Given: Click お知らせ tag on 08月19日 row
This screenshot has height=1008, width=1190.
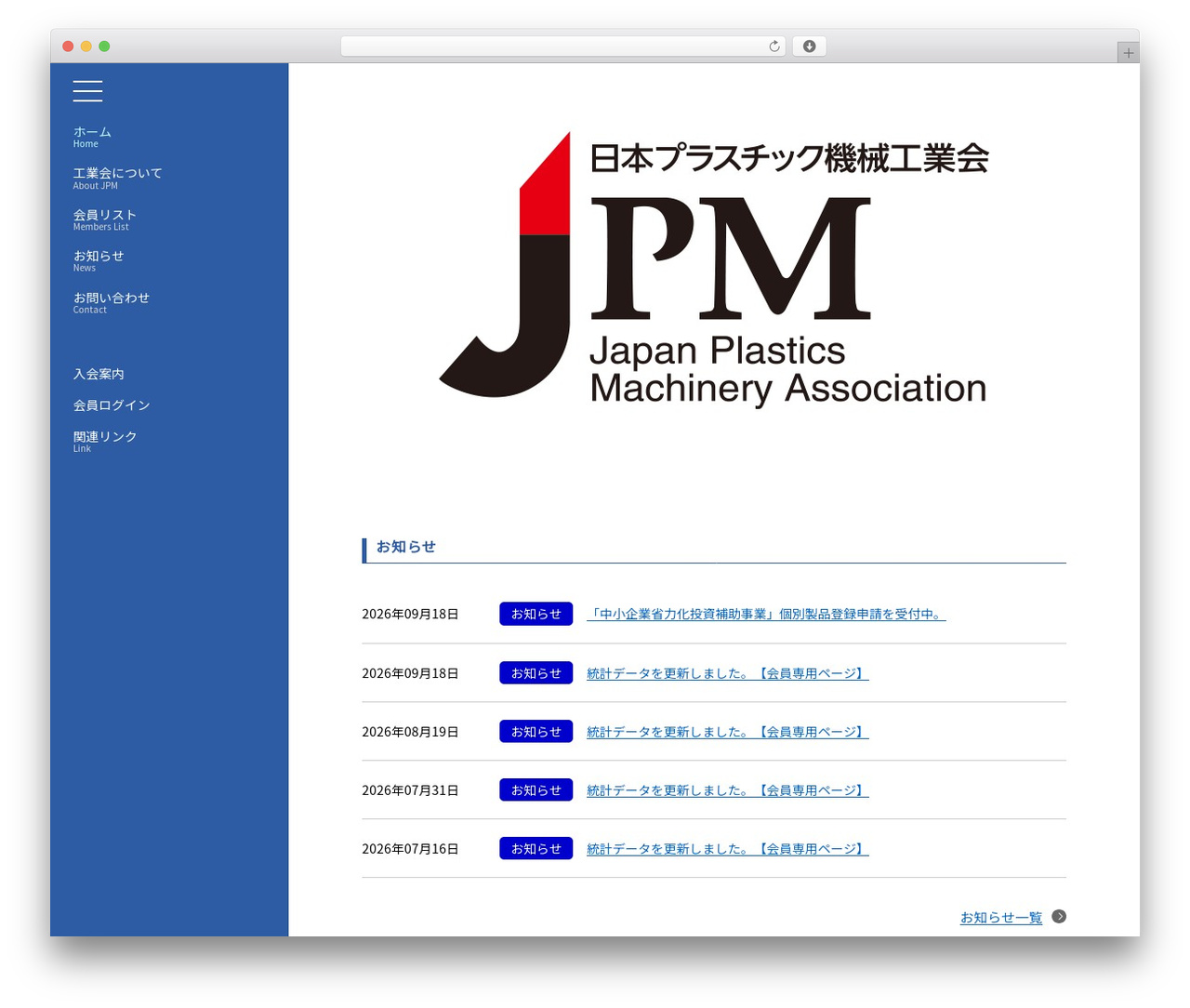Looking at the screenshot, I should click(x=536, y=732).
